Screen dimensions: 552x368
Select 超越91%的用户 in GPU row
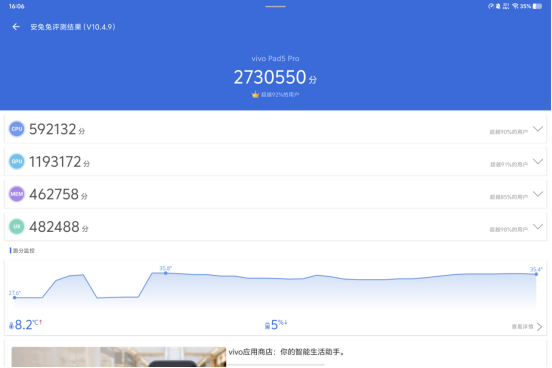[x=509, y=164]
